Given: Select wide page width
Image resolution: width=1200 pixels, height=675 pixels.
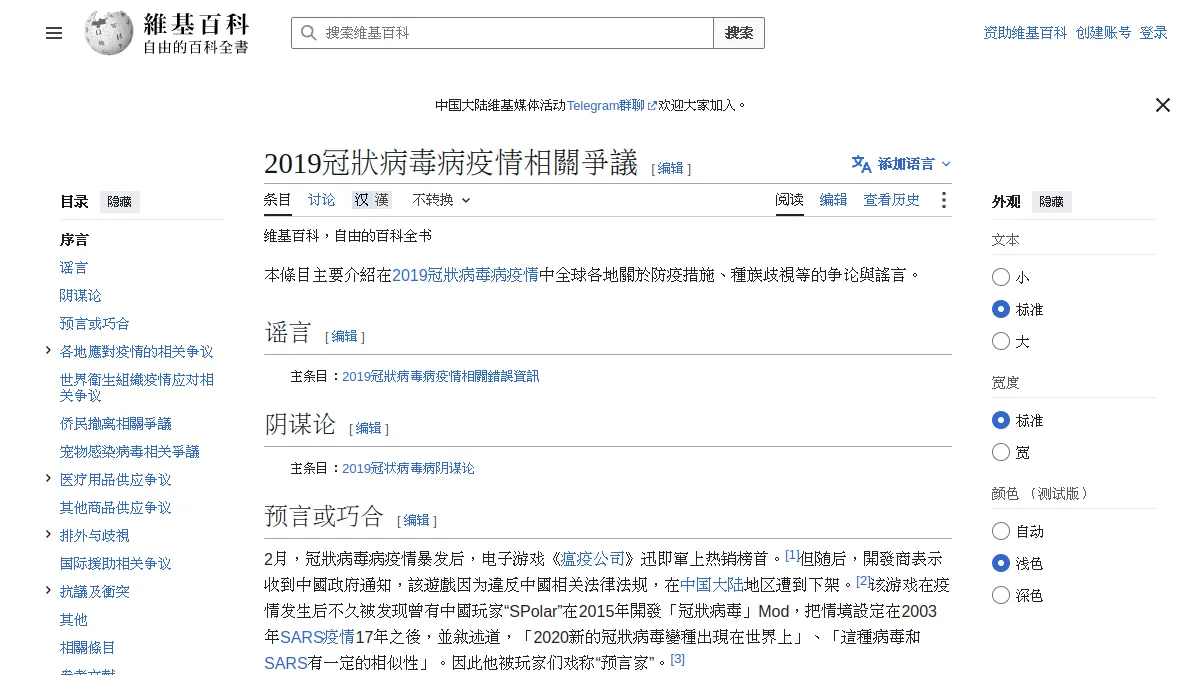Looking at the screenshot, I should [1001, 453].
